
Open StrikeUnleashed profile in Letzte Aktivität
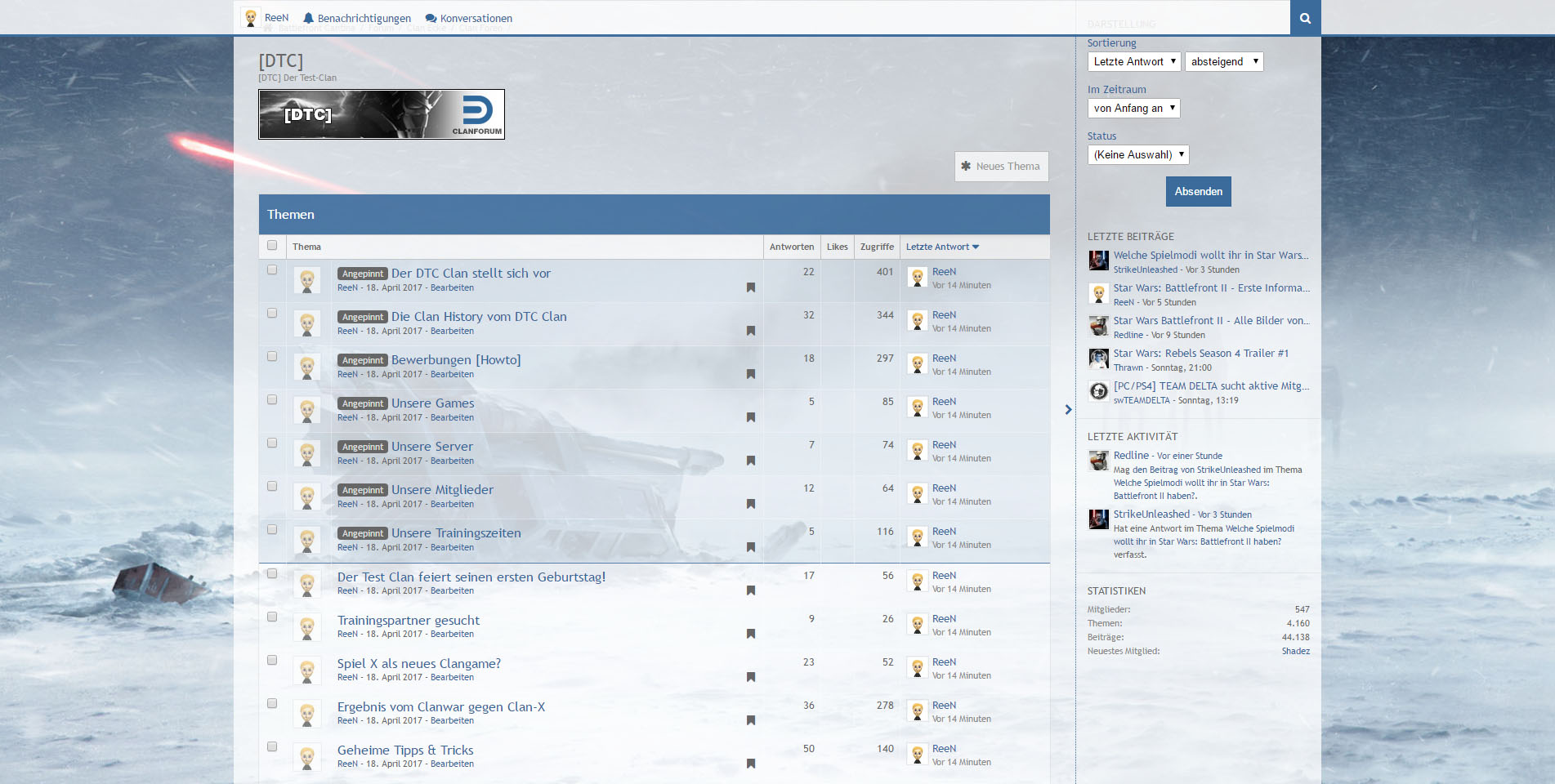click(x=1151, y=514)
